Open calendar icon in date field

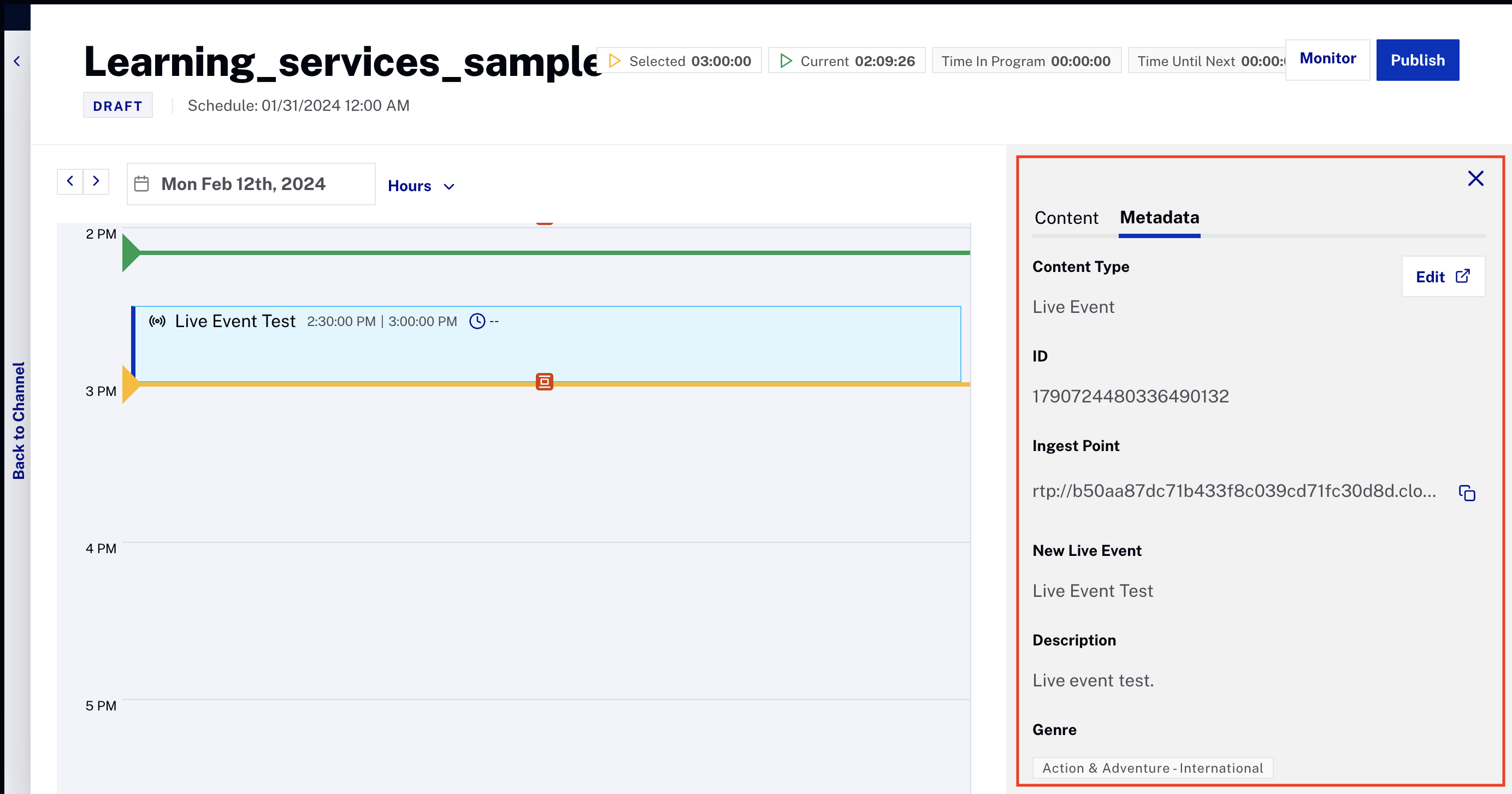[x=141, y=184]
